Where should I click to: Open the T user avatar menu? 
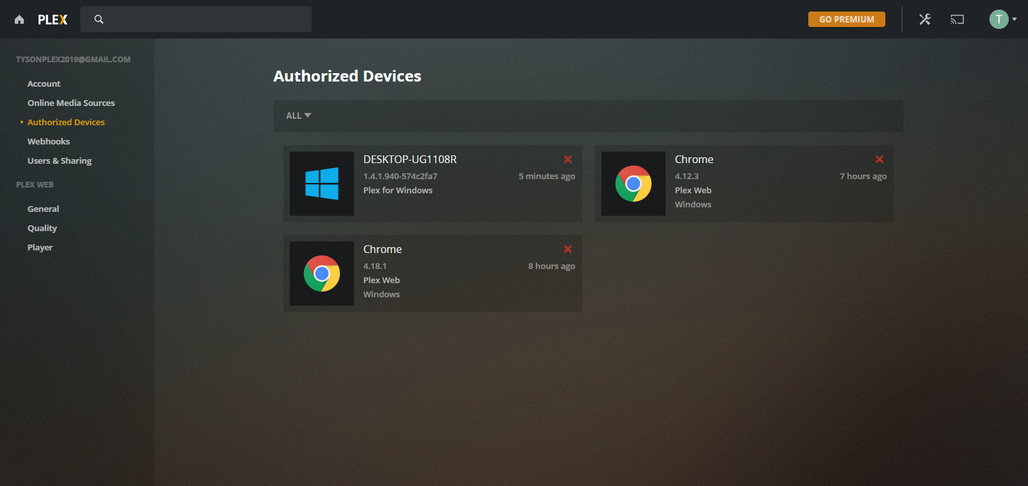click(998, 19)
